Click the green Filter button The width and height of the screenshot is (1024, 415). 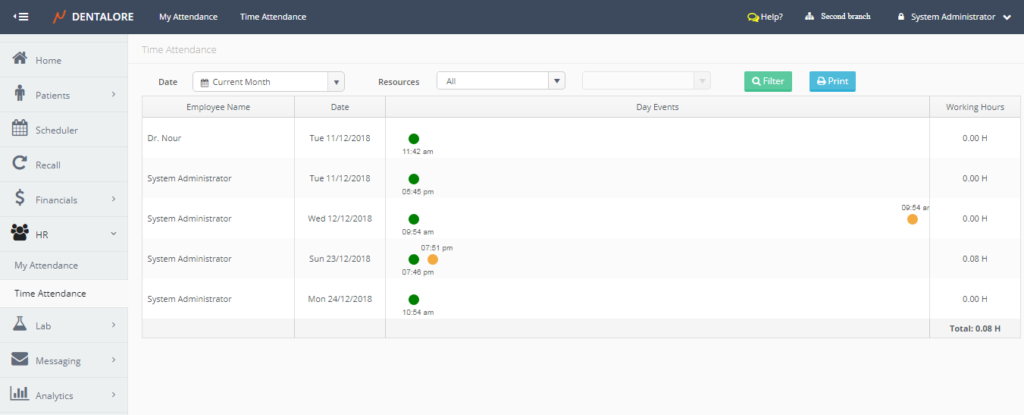coord(767,82)
